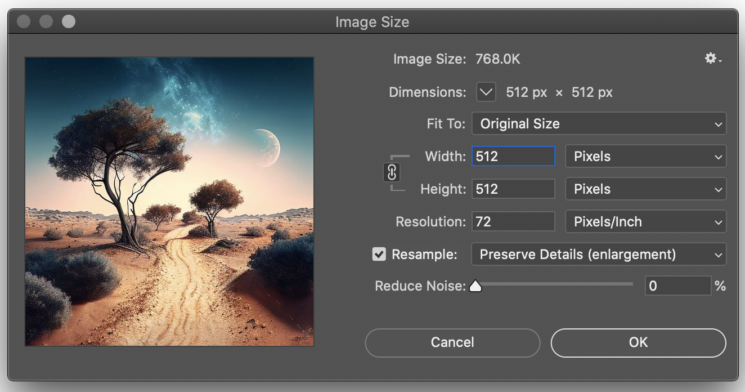Confirm with the OK button
The image size is (745, 392).
coord(638,343)
